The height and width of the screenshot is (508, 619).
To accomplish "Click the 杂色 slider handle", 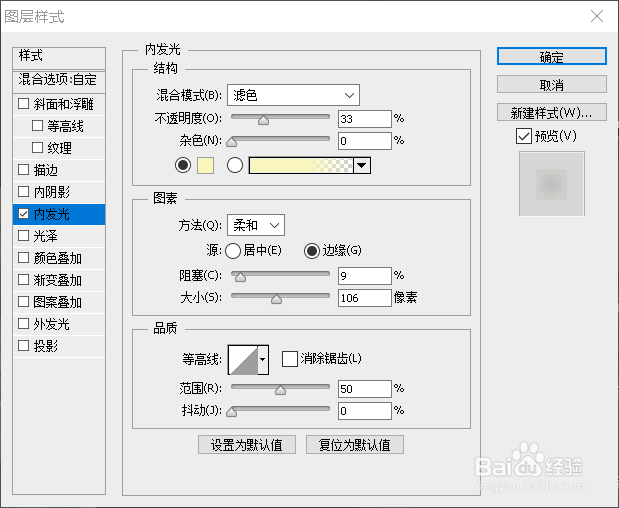I will coord(232,142).
